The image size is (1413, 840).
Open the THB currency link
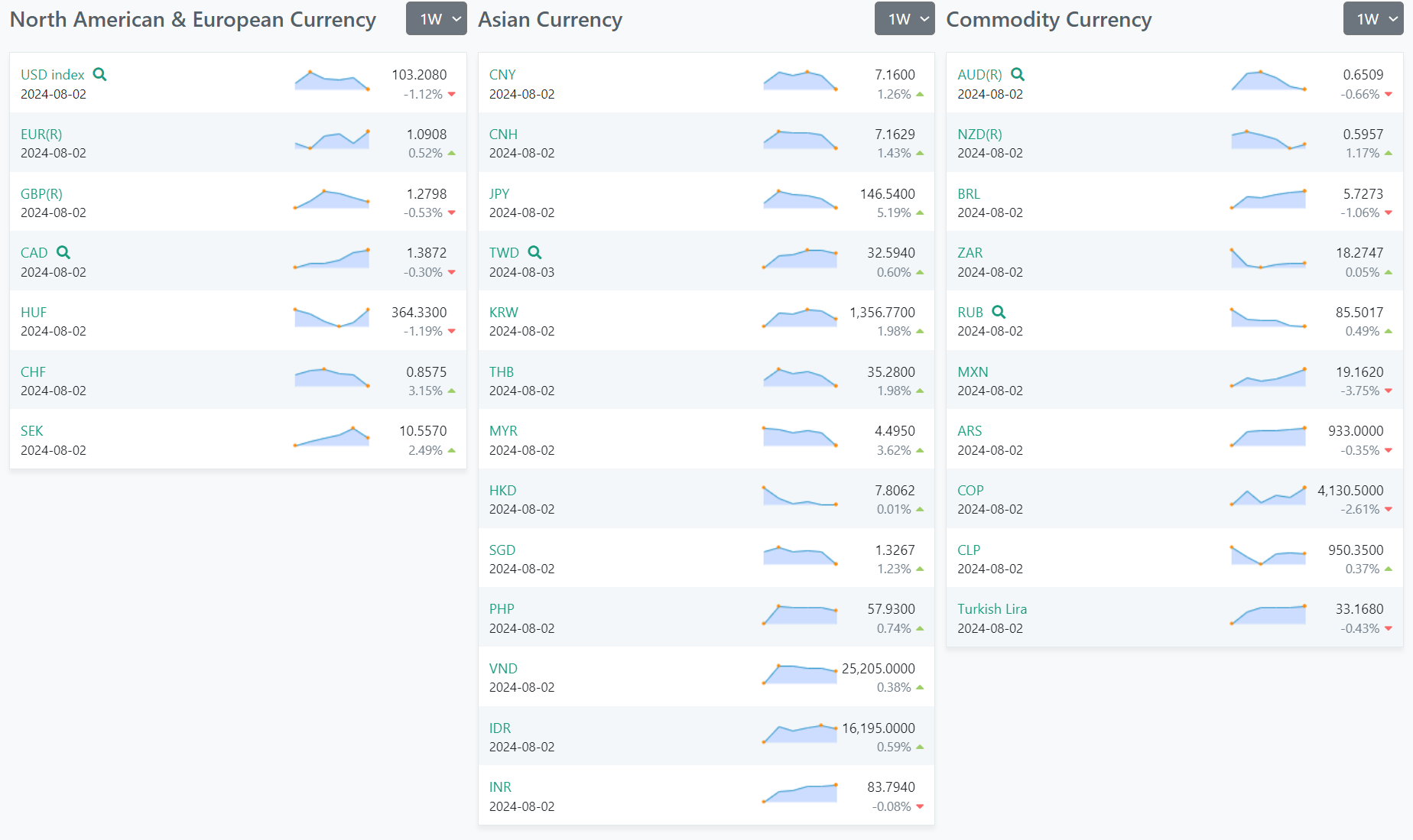coord(502,371)
